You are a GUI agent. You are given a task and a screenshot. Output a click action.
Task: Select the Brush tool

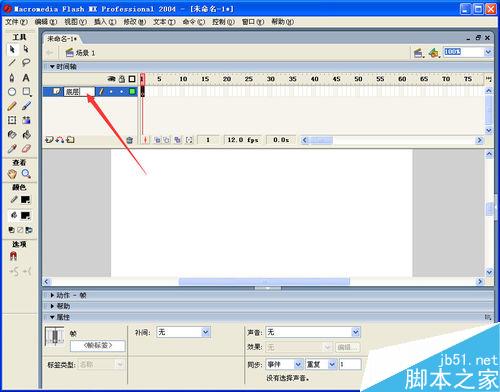[26, 106]
